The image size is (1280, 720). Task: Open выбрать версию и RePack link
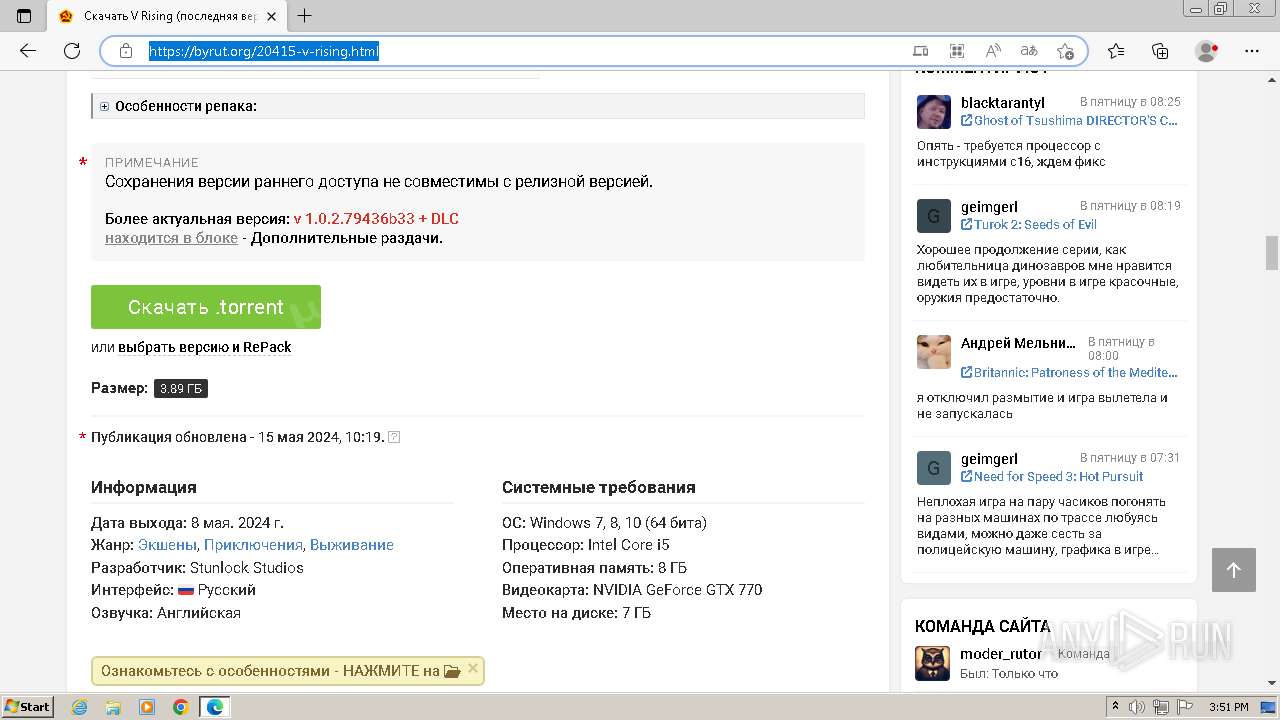pos(205,347)
